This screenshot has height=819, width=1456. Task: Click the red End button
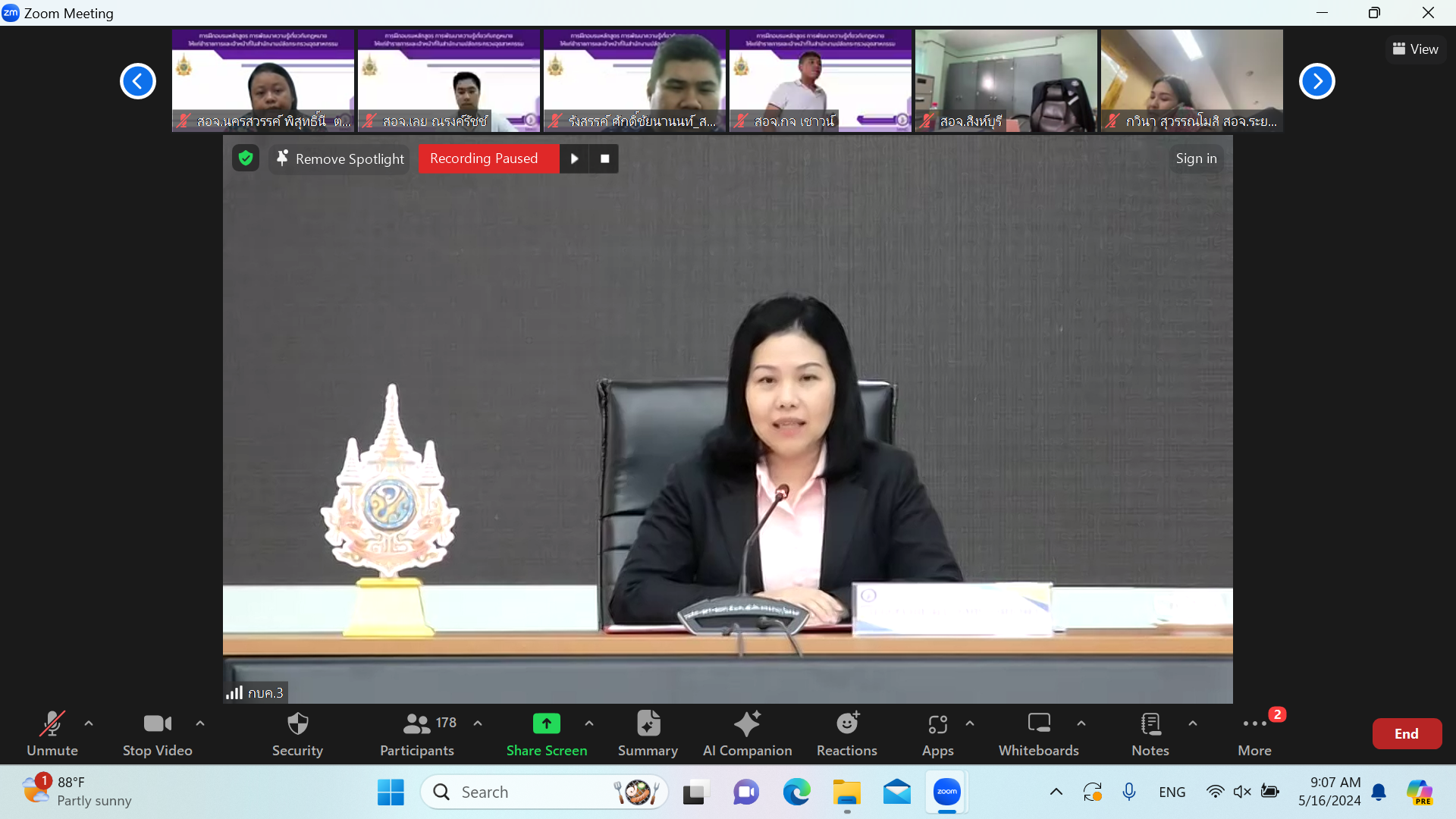[x=1406, y=733]
